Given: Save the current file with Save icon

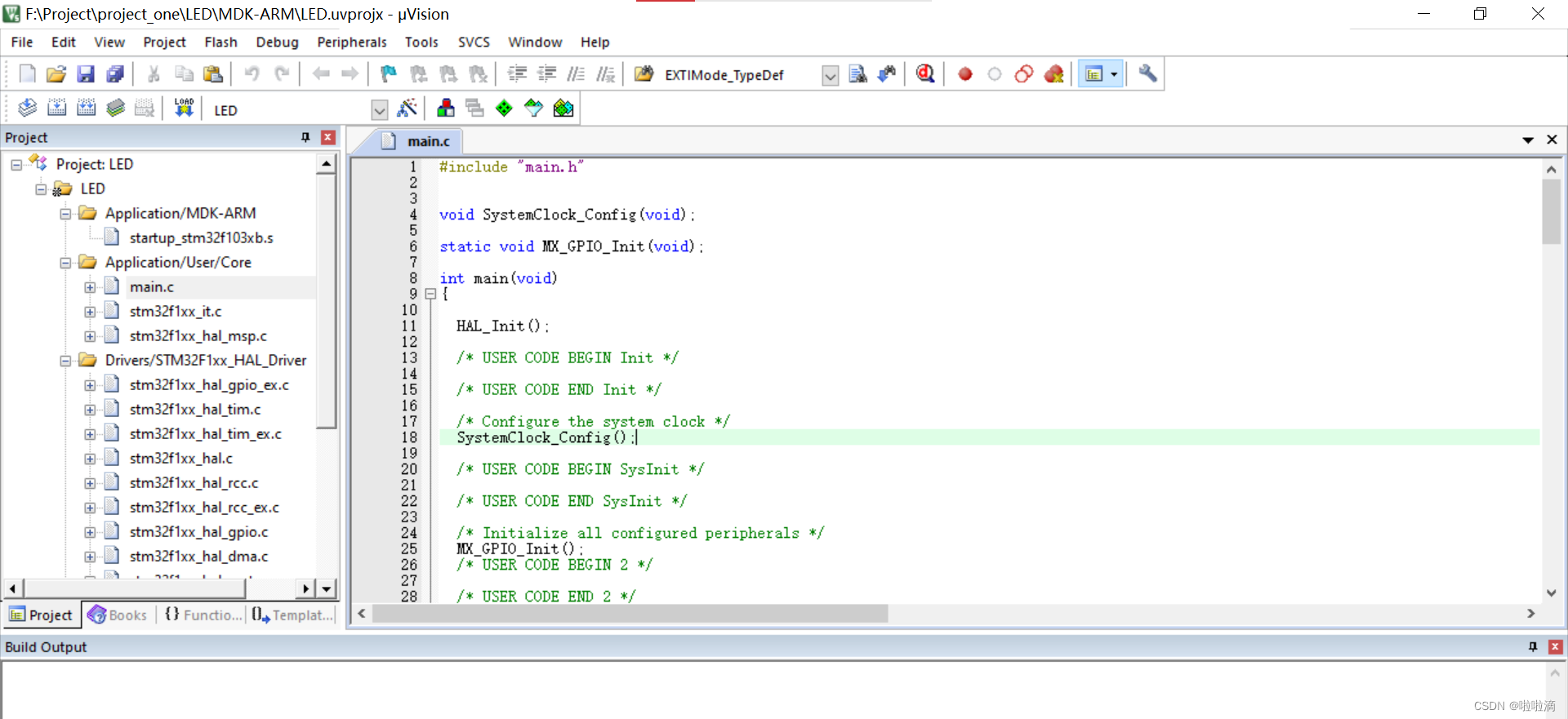Looking at the screenshot, I should tap(86, 74).
